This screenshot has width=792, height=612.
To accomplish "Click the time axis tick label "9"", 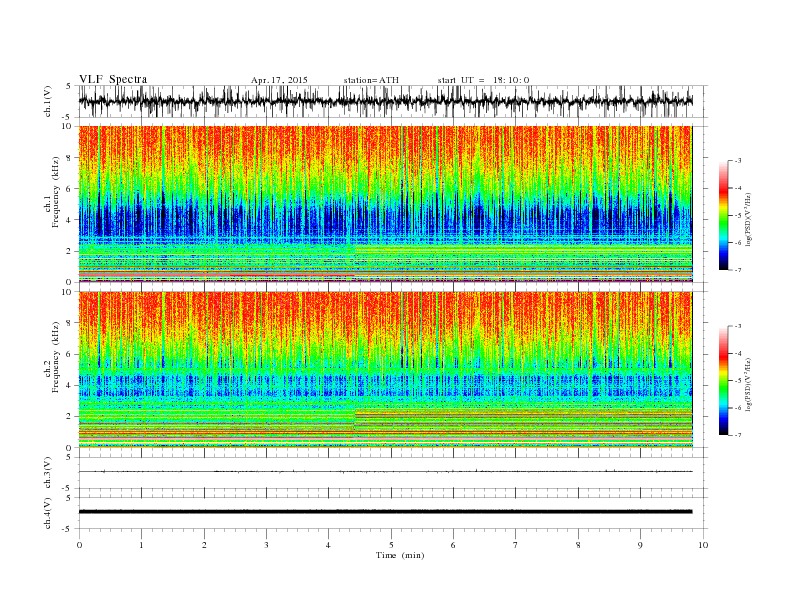I will tap(640, 545).
